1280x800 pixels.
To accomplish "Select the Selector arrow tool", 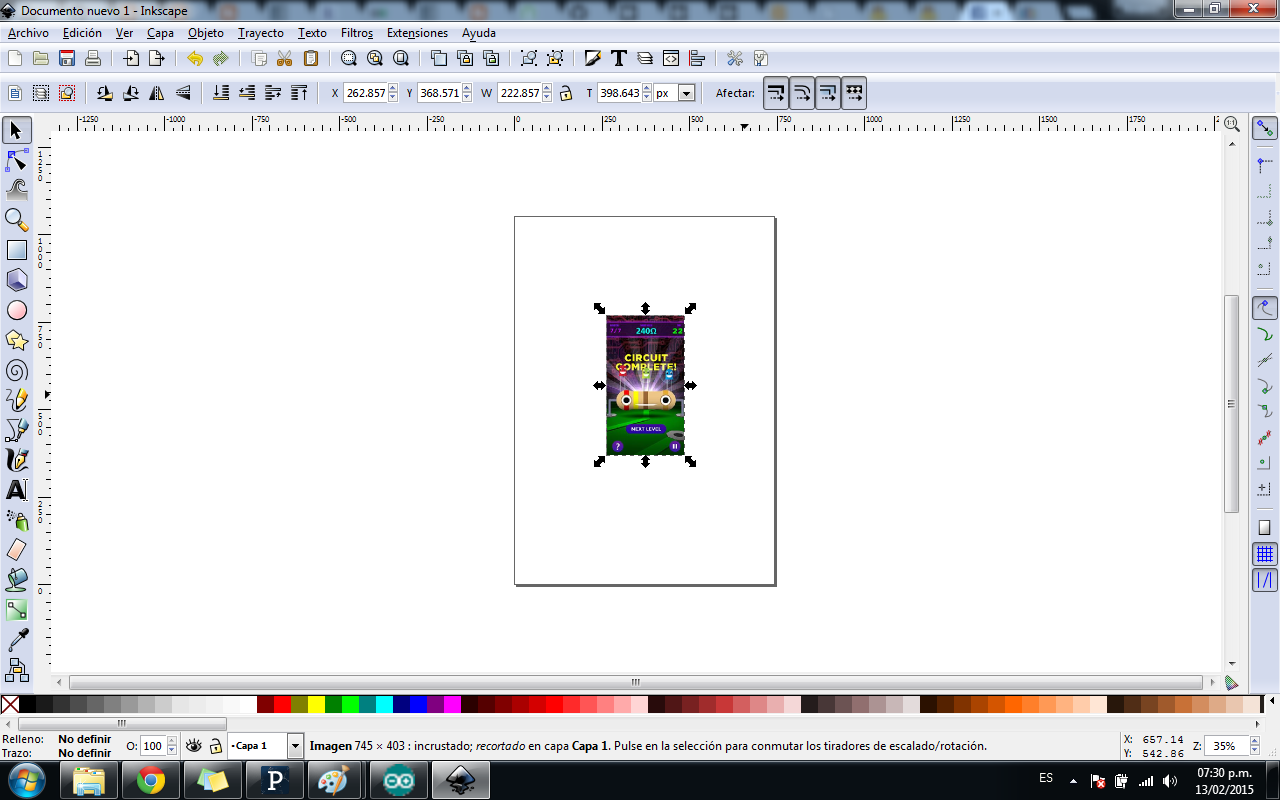I will pos(17,130).
